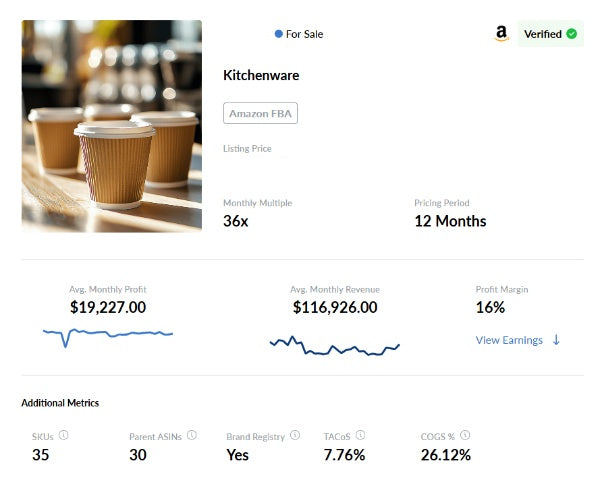Click the green Verified checkmark icon
This screenshot has height=486, width=600.
(x=572, y=34)
